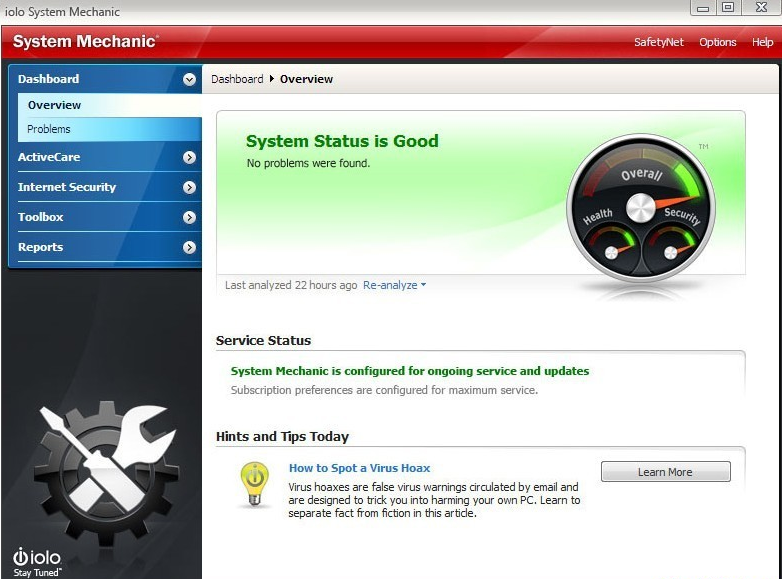Image resolution: width=782 pixels, height=579 pixels.
Task: Expand the Reports section arrow
Action: pyautogui.click(x=189, y=247)
